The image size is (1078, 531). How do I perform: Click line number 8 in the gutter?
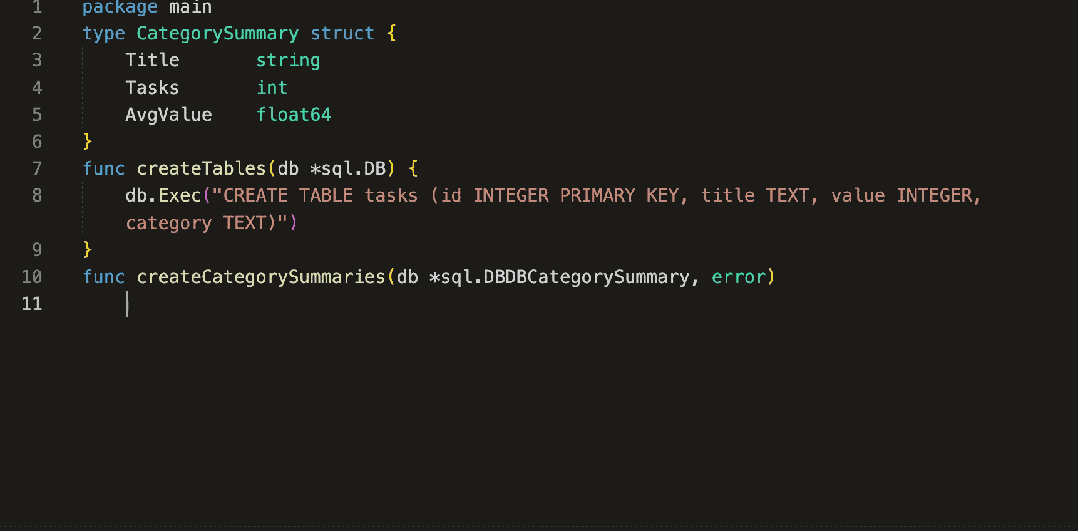[x=37, y=196]
